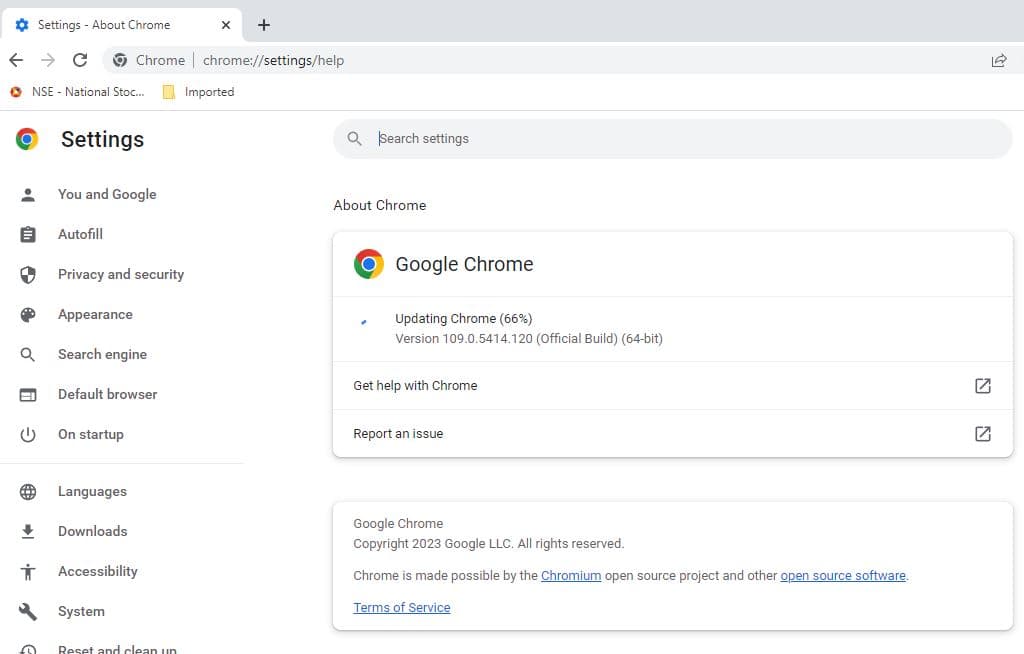Follow the open source software link

pyautogui.click(x=842, y=576)
